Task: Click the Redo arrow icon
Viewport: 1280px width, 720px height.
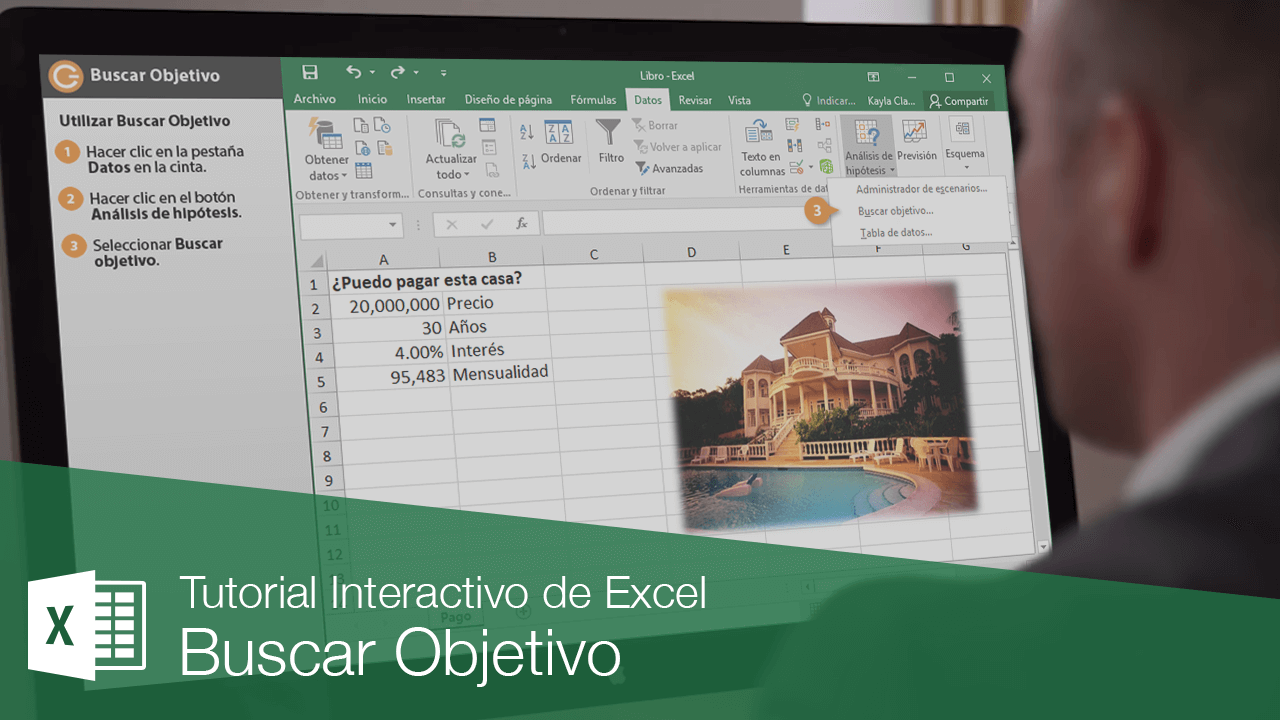Action: (x=397, y=72)
